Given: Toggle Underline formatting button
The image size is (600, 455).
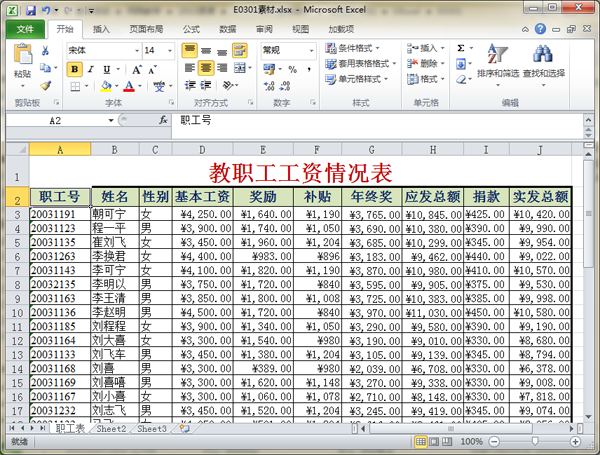Looking at the screenshot, I should (x=105, y=70).
